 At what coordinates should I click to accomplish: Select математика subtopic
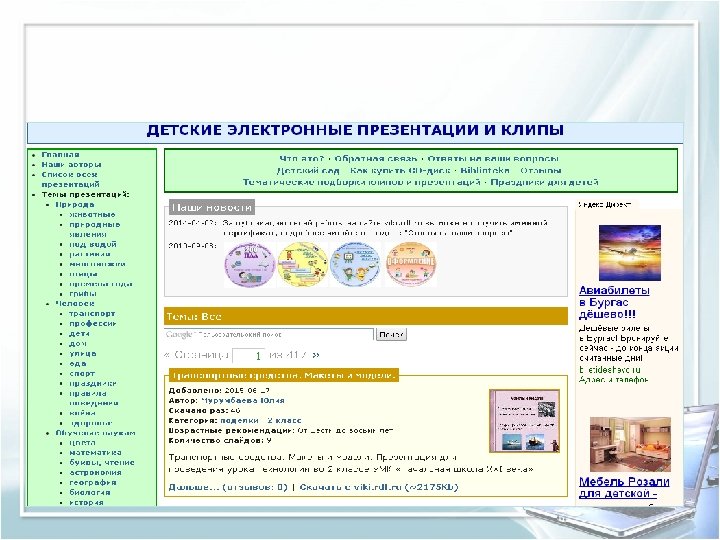(96, 453)
